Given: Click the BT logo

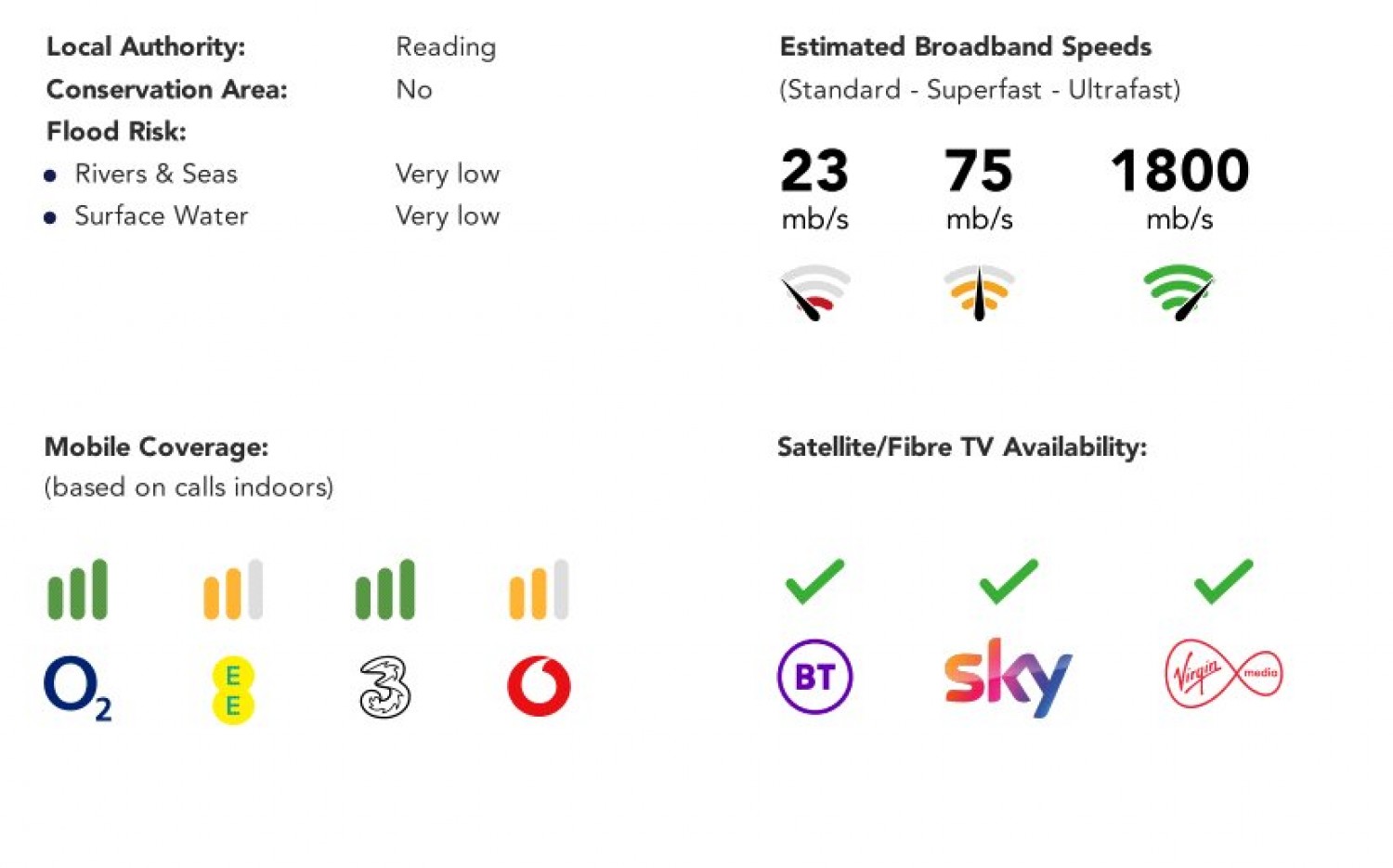Looking at the screenshot, I should pyautogui.click(x=814, y=677).
